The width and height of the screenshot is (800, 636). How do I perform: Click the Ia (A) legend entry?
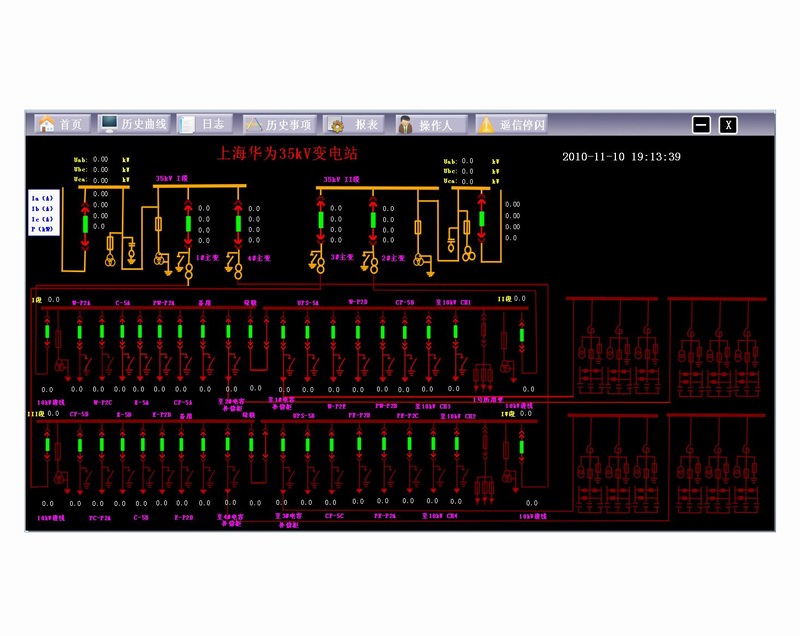coord(42,198)
